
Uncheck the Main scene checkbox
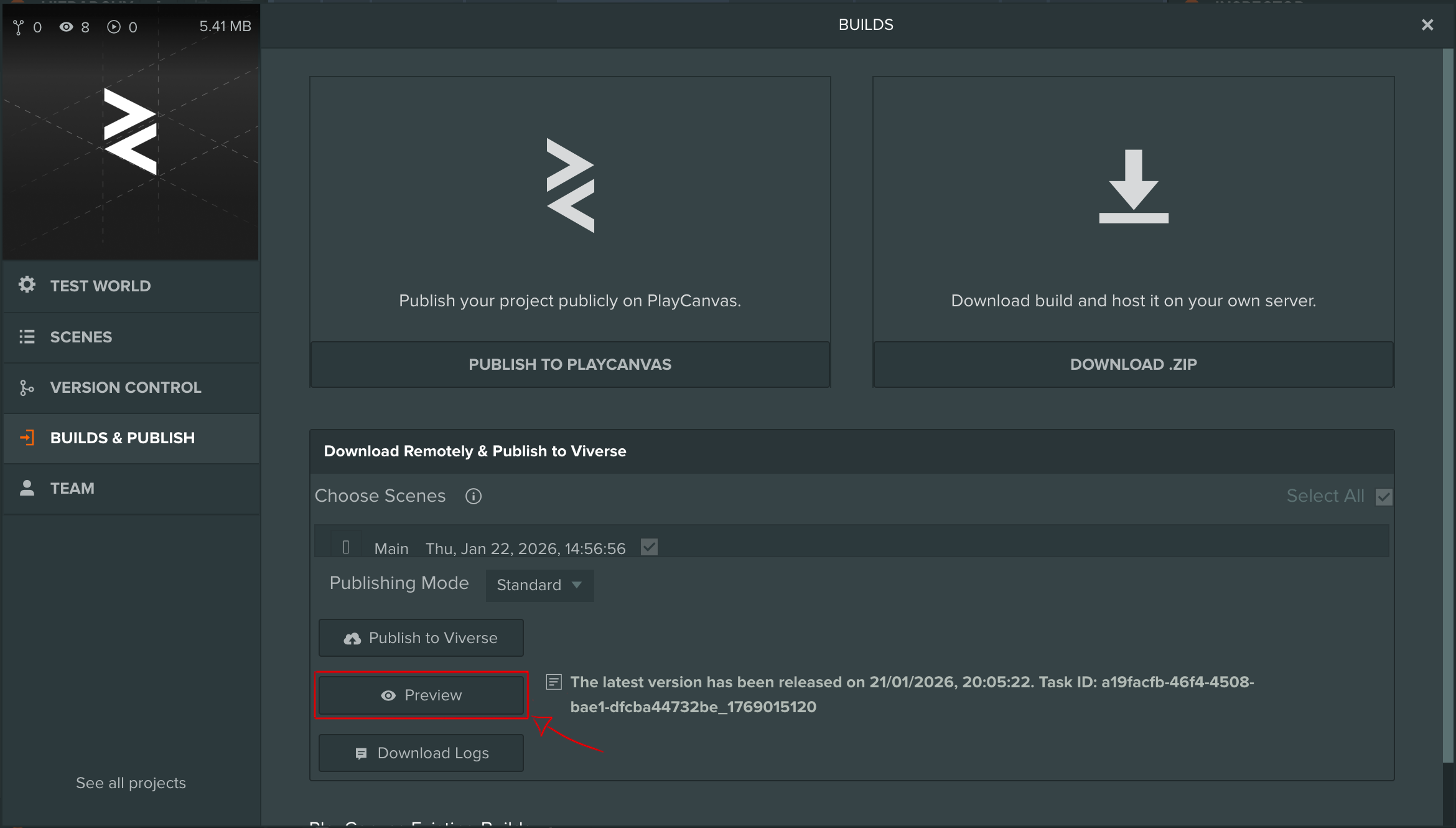pyautogui.click(x=649, y=547)
